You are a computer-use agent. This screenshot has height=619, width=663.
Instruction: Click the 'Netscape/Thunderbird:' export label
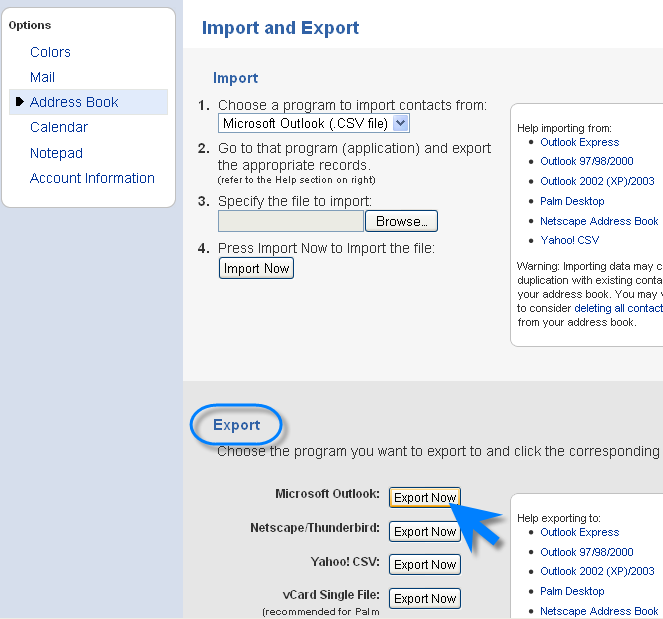pyautogui.click(x=315, y=528)
